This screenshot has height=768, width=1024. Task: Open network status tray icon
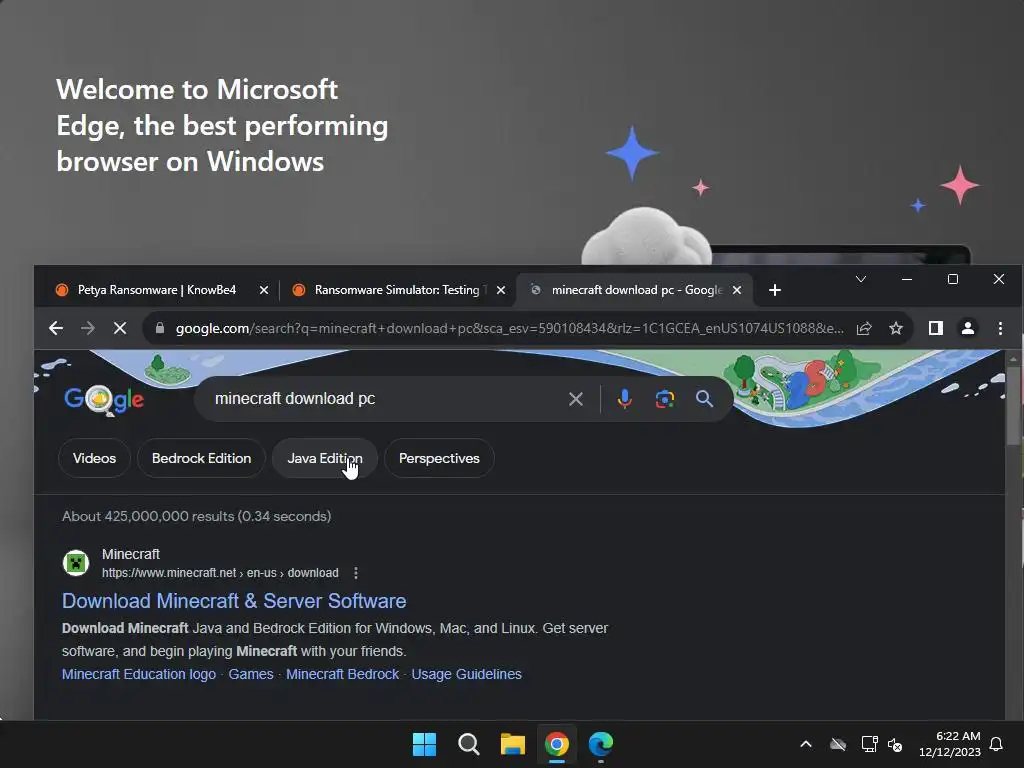(x=869, y=744)
